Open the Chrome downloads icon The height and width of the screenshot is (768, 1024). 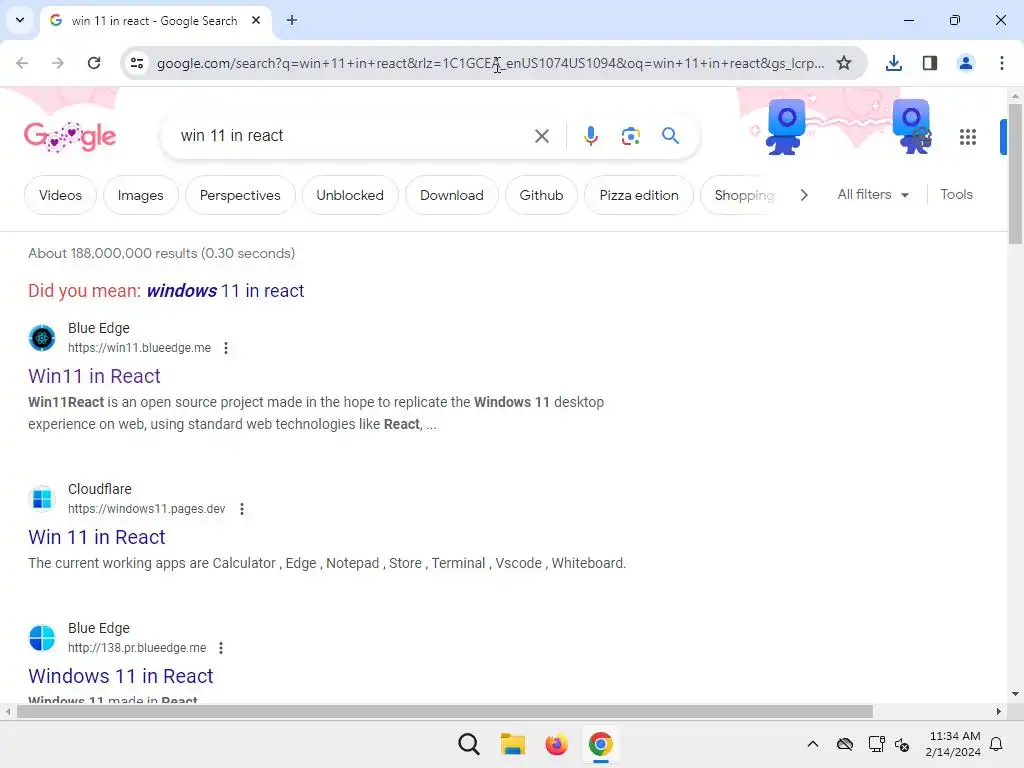894,63
